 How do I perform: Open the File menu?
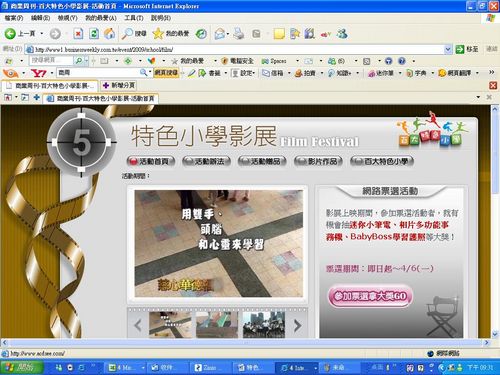point(13,18)
